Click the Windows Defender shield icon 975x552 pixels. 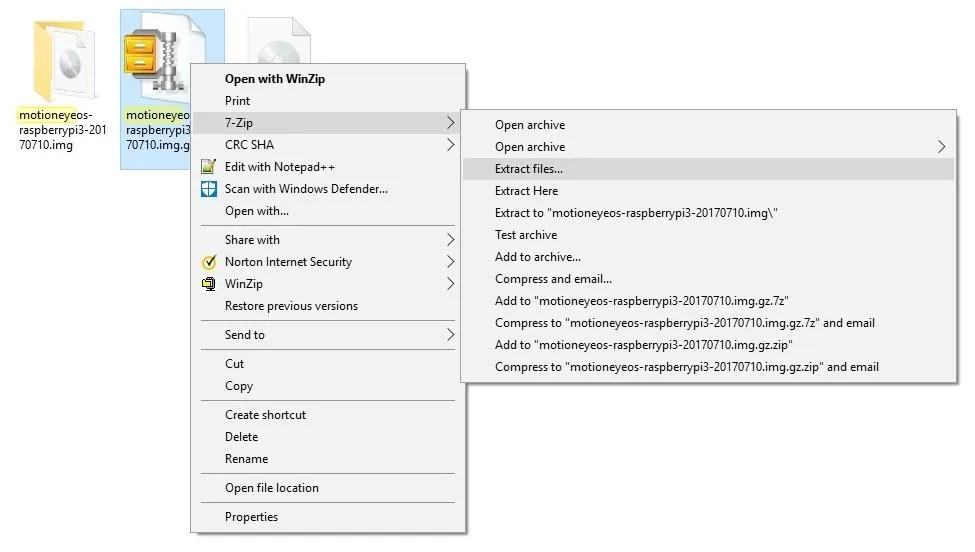click(209, 189)
